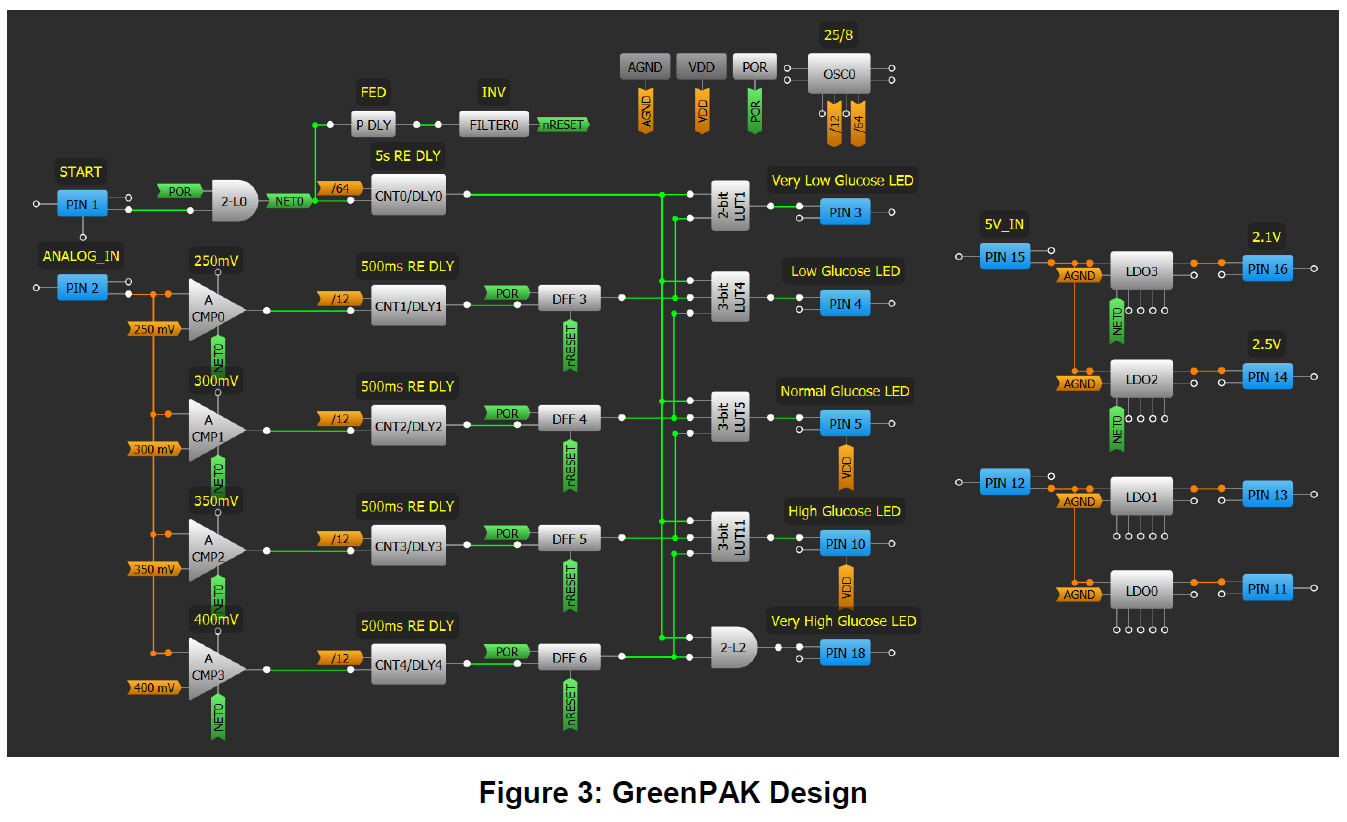The height and width of the screenshot is (822, 1347).
Task: Click the LDO1 regulator block
Action: [x=1141, y=496]
